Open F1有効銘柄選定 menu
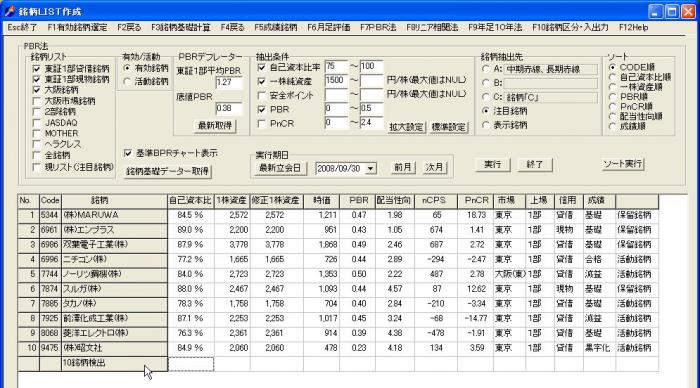The width and height of the screenshot is (700, 388). click(77, 28)
